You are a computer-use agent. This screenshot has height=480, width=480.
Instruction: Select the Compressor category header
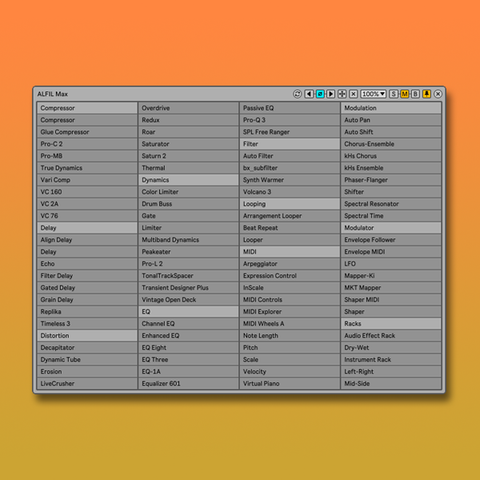(87, 108)
